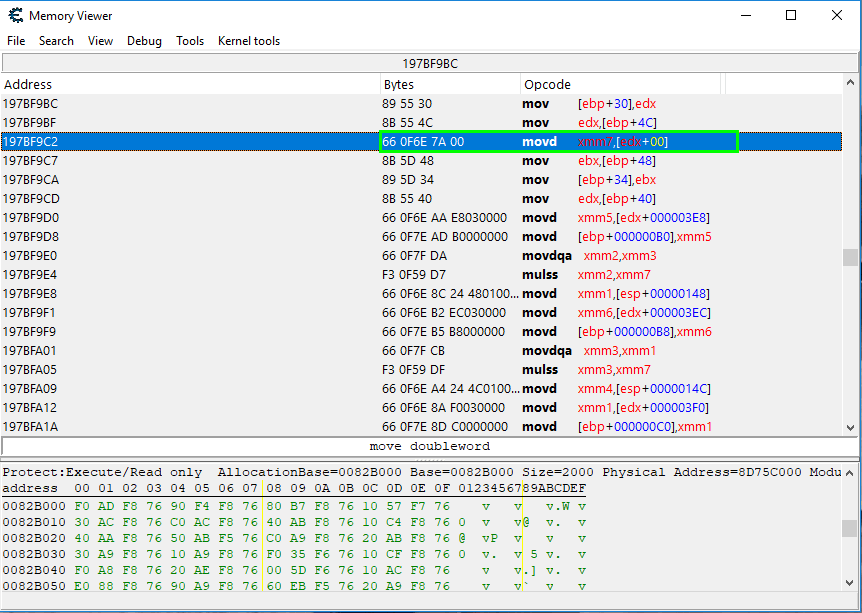Click the Address column header
This screenshot has width=862, height=613.
tap(190, 84)
